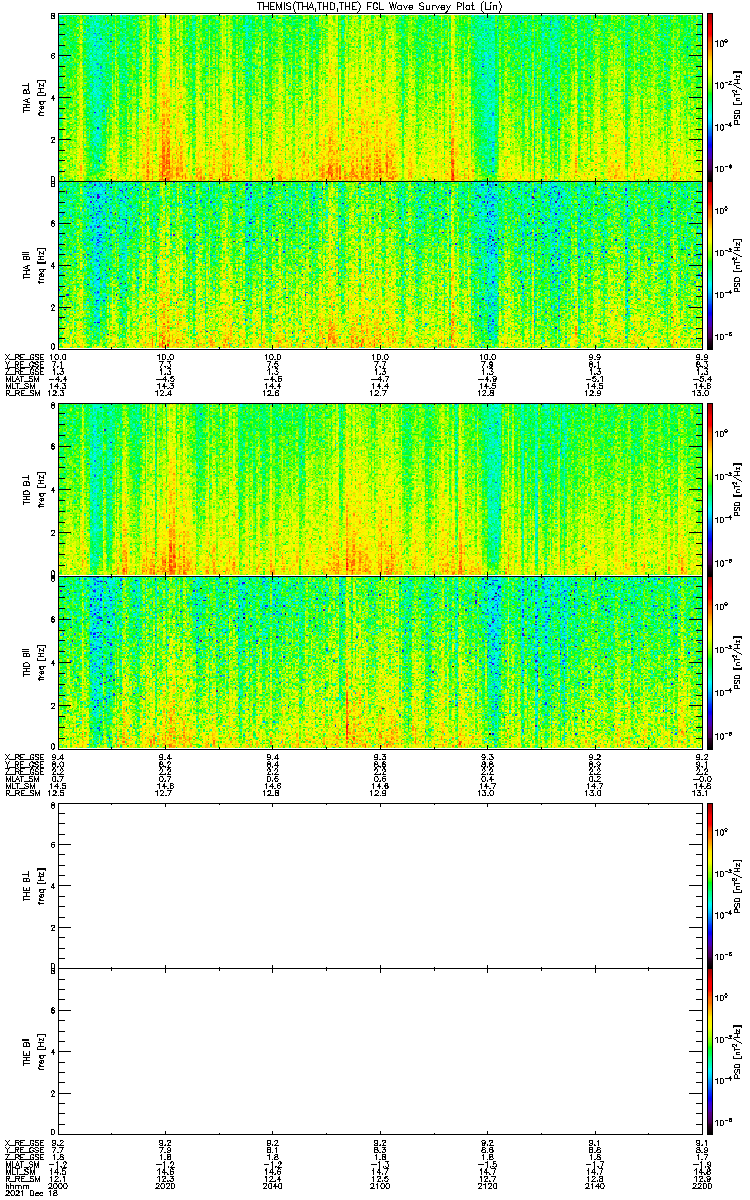Click the 2040 time tick label
This screenshot has width=750, height=1200.
click(x=272, y=1186)
